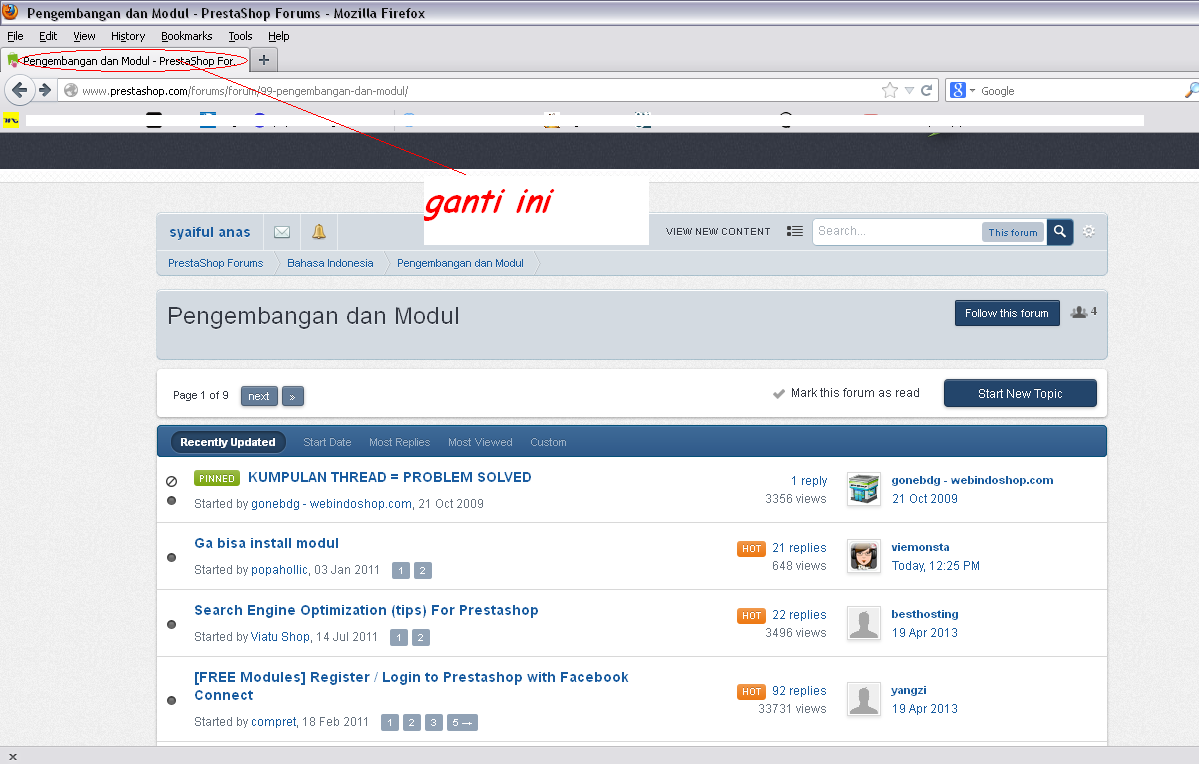Image resolution: width=1199 pixels, height=764 pixels.
Task: Open the Help menu
Action: click(278, 36)
